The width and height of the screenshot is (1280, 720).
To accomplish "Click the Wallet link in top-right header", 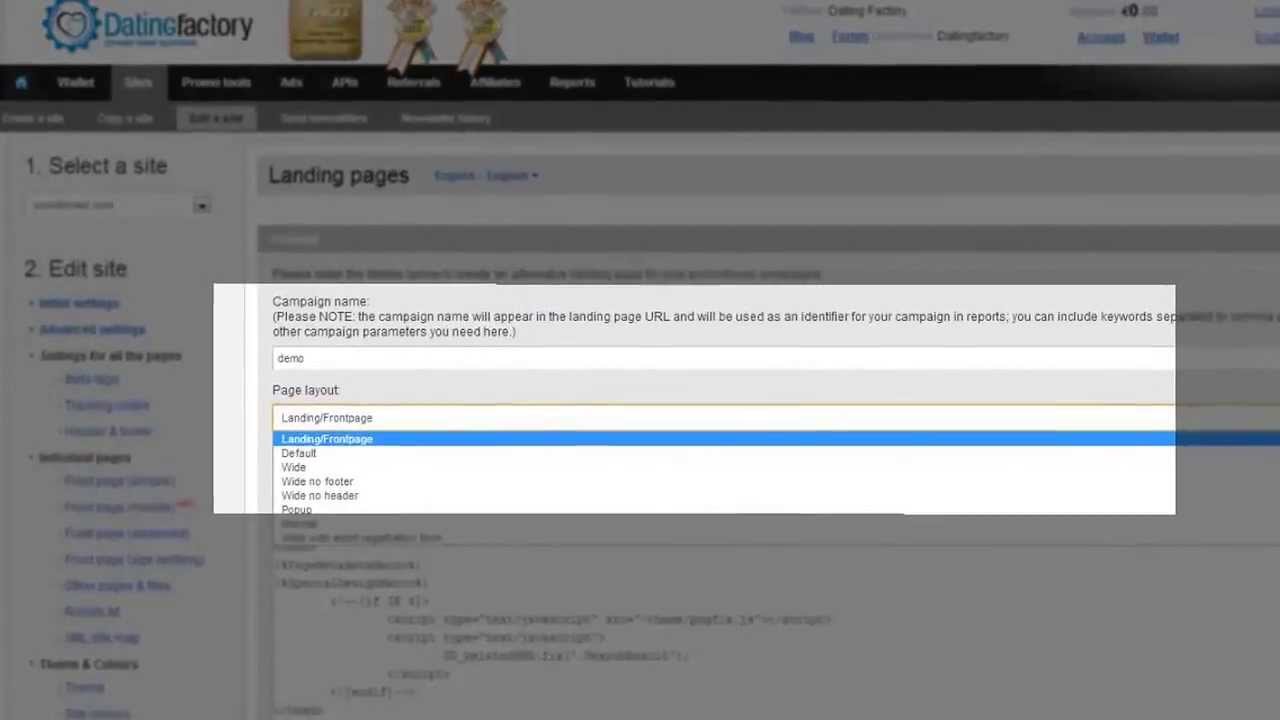I will tap(1161, 38).
